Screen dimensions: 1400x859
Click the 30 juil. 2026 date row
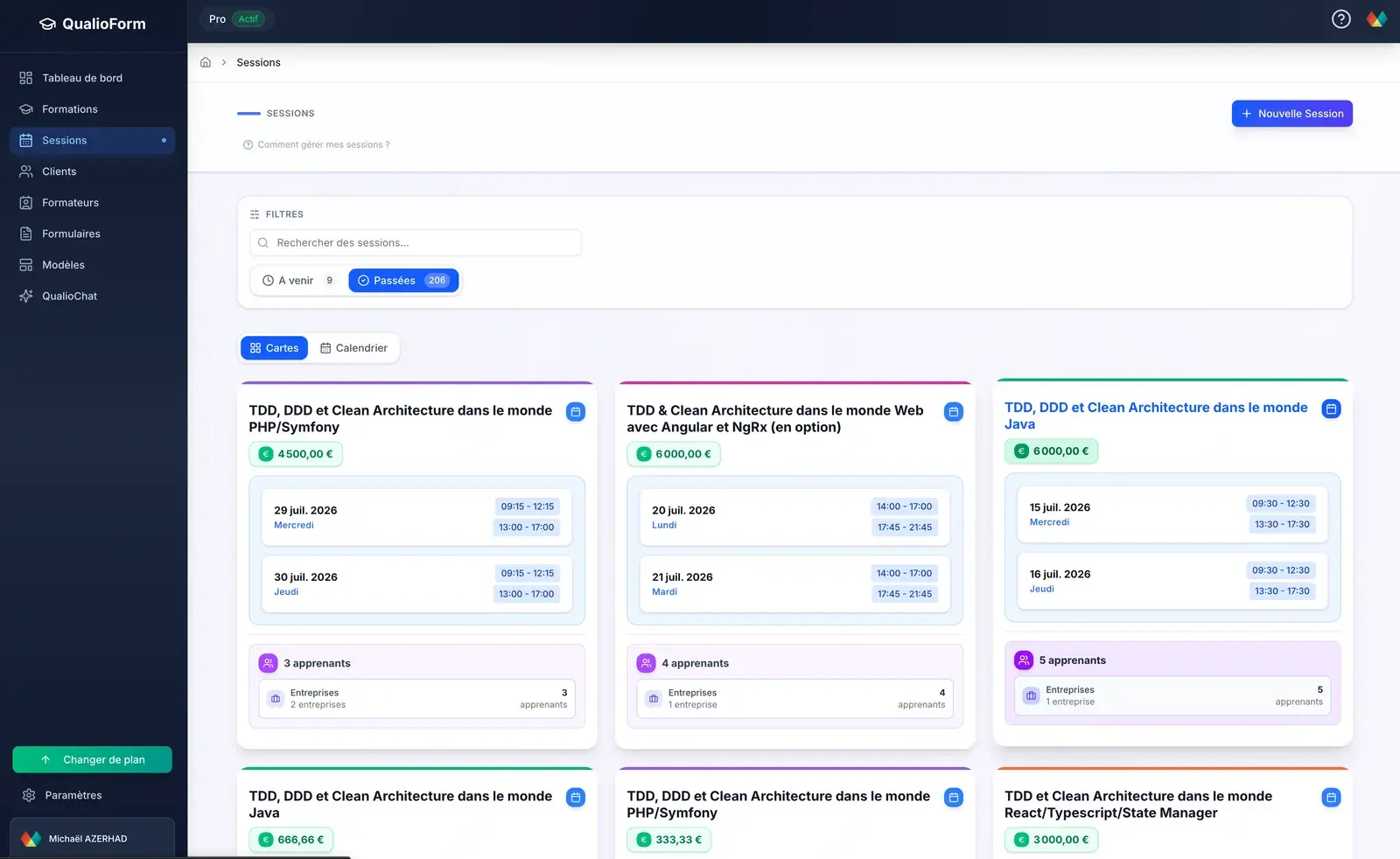[x=416, y=584]
